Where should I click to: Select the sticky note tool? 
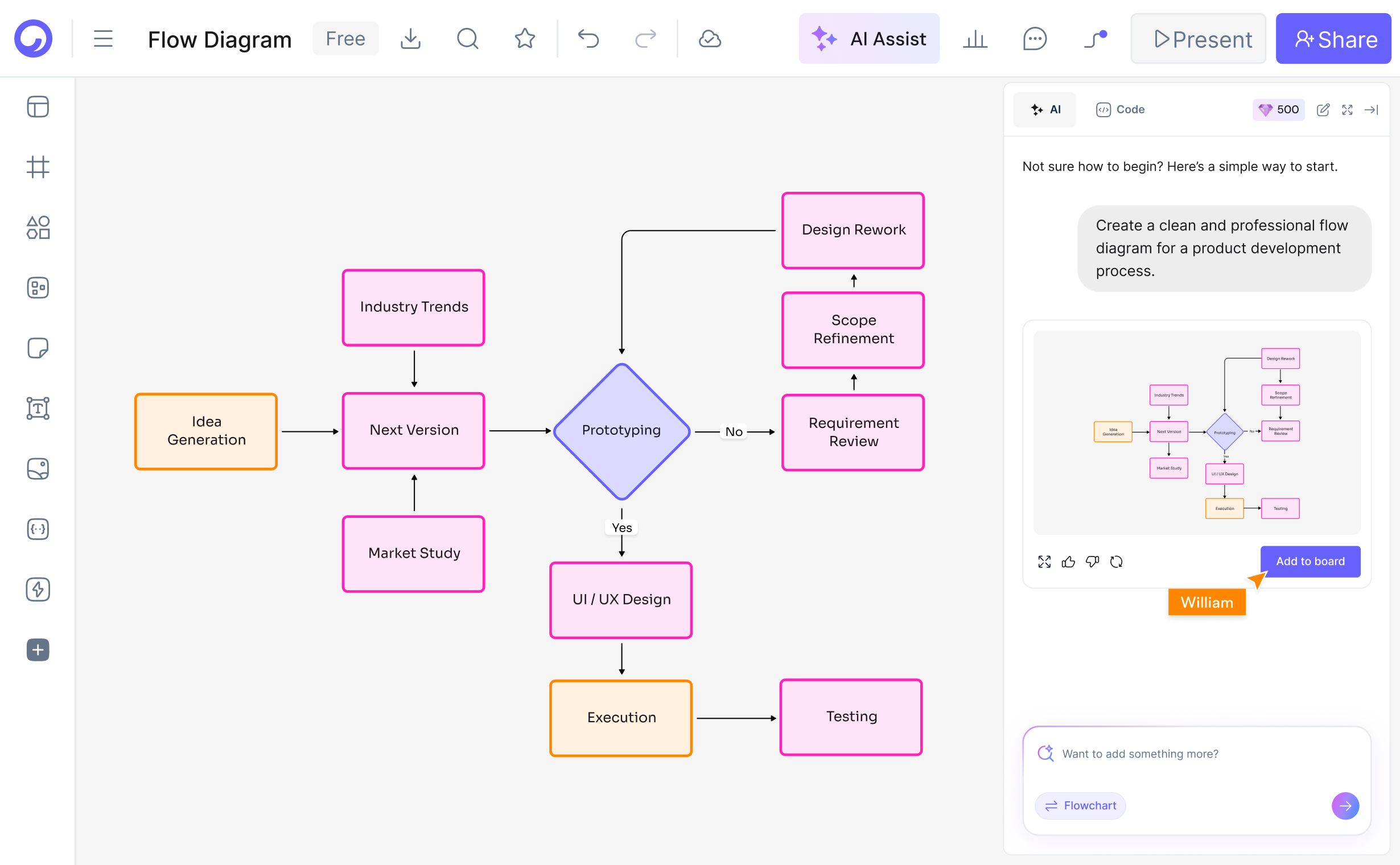click(x=38, y=348)
